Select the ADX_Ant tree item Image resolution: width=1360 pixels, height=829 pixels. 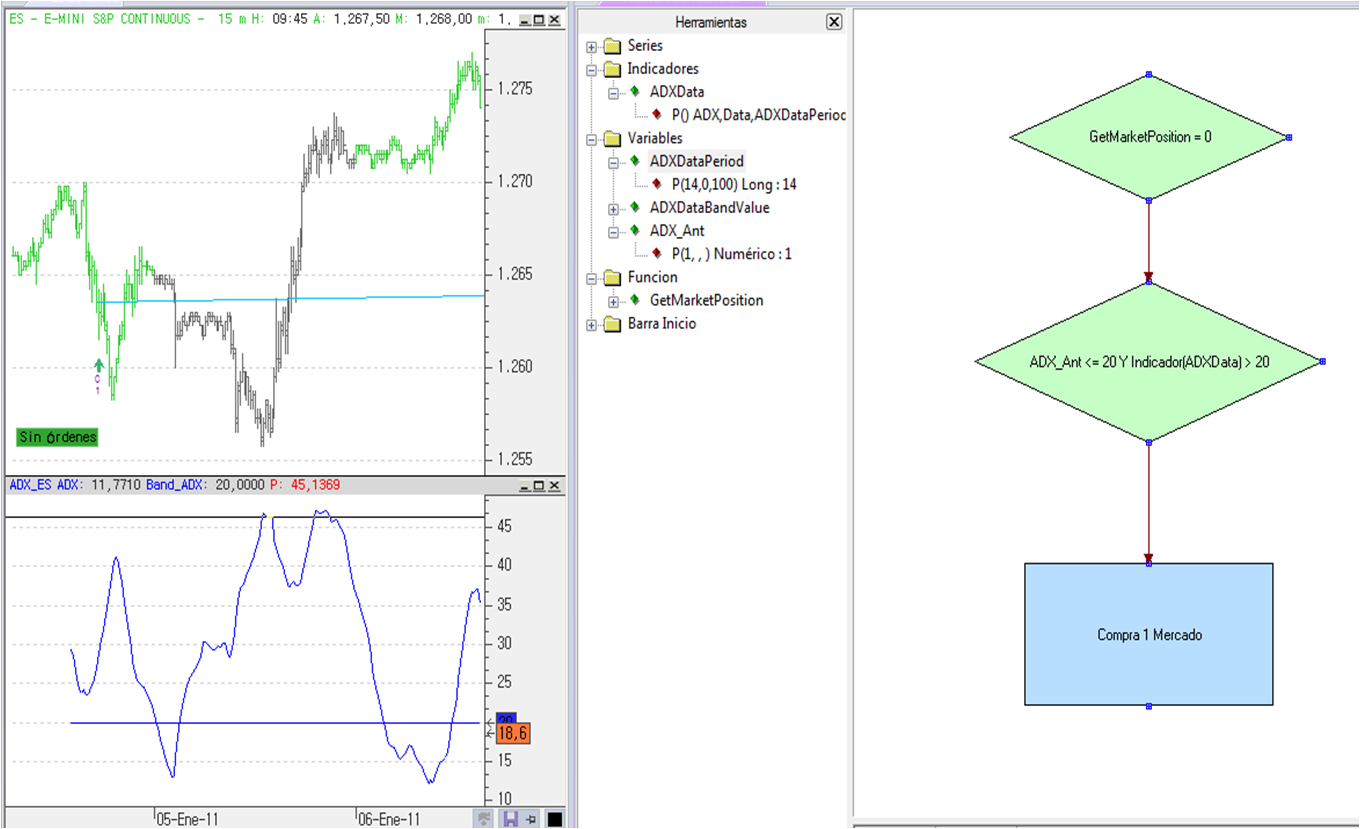677,231
